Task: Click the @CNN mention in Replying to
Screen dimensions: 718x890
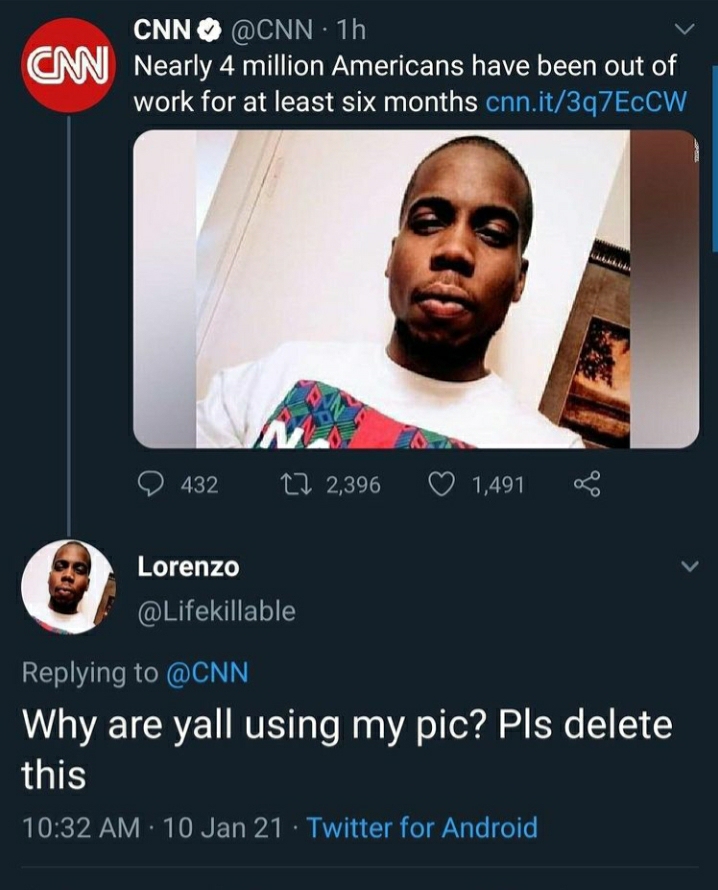Action: tap(204, 673)
